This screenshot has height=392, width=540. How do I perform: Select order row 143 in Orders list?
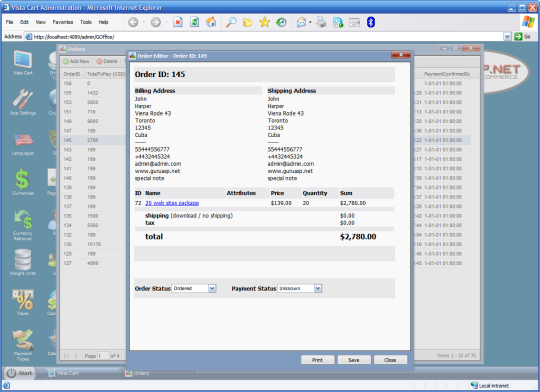pyautogui.click(x=93, y=150)
